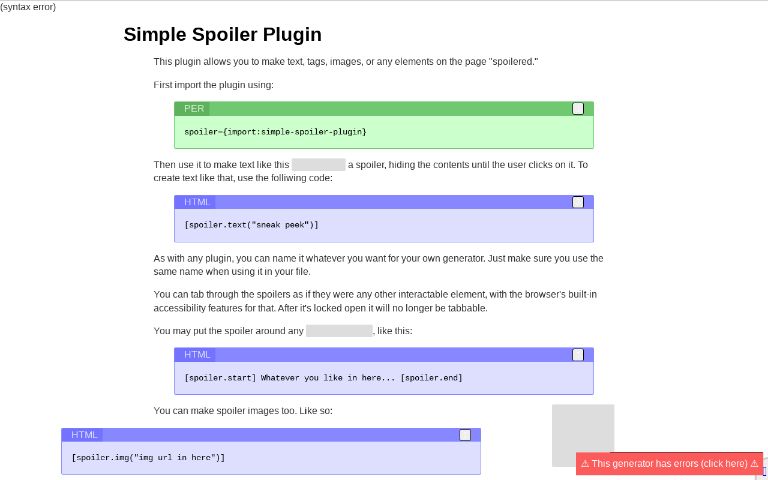
Task: Click right warning triangle in the red error banner
Action: (x=754, y=464)
